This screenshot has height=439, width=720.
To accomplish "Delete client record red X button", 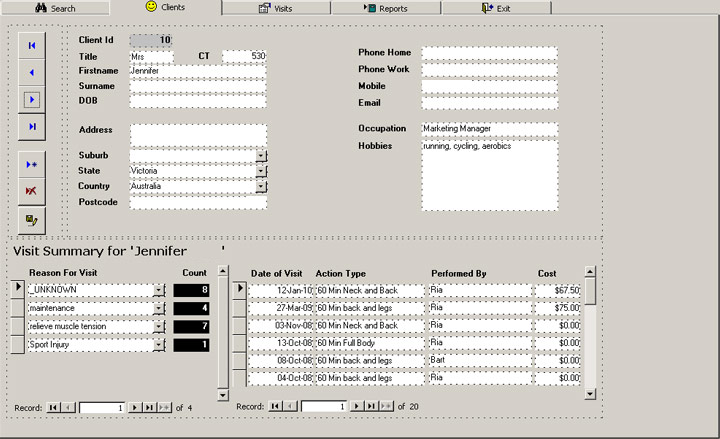I will 32,191.
